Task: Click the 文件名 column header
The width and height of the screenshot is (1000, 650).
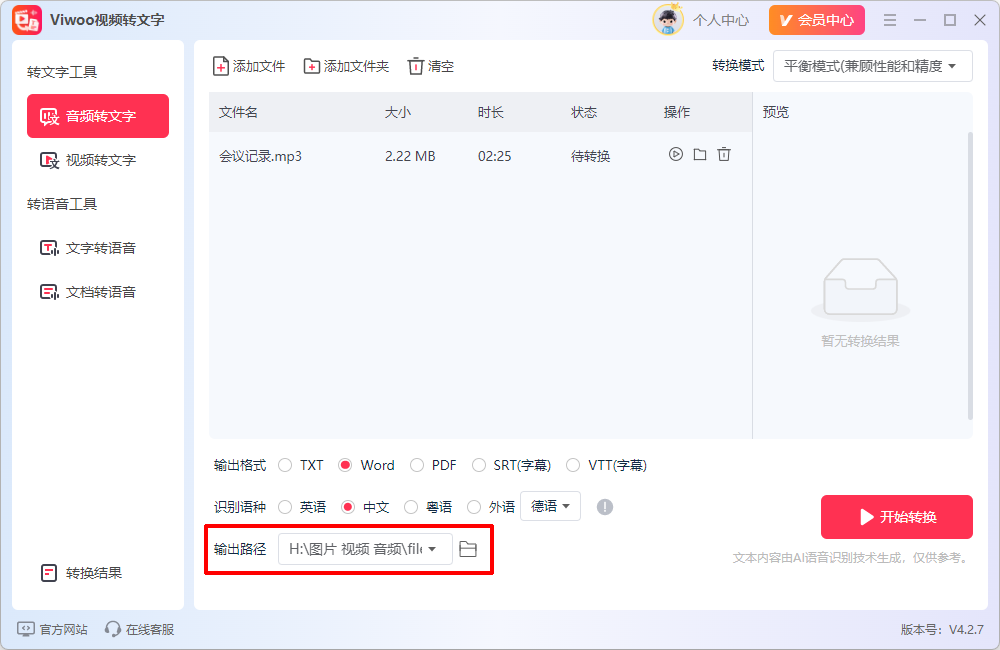Action: (x=238, y=113)
